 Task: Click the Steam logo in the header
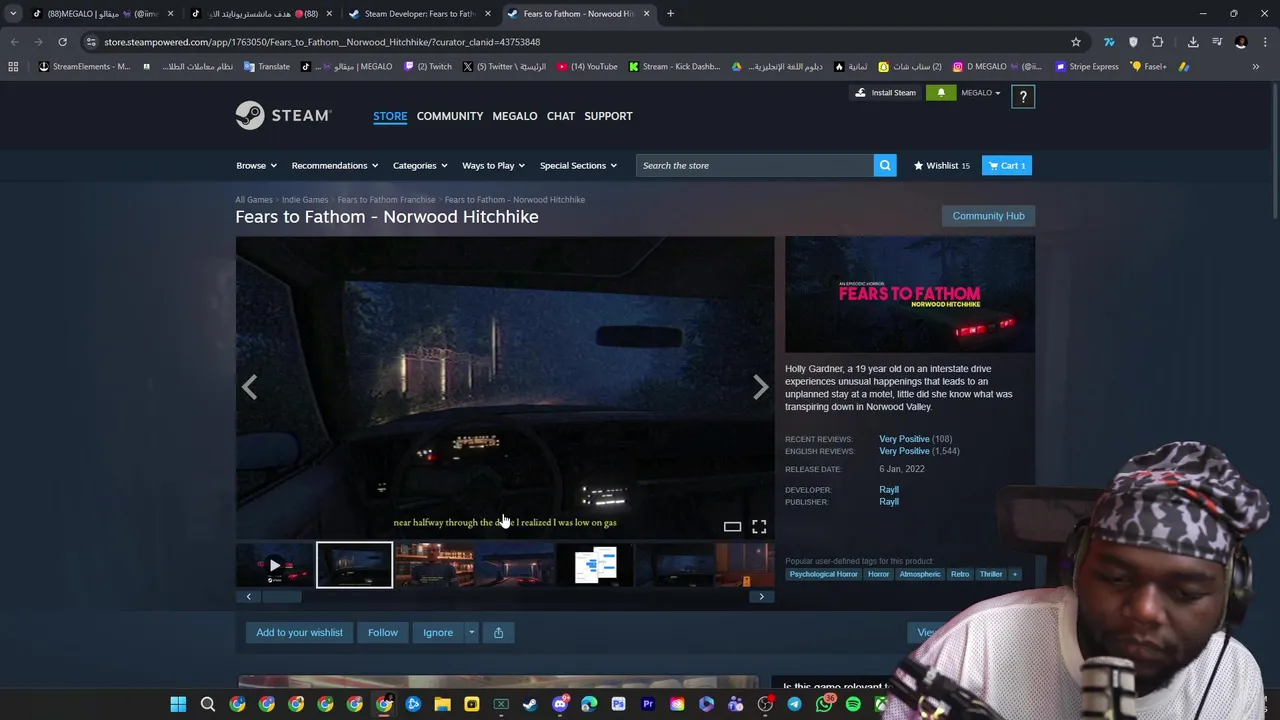(283, 115)
